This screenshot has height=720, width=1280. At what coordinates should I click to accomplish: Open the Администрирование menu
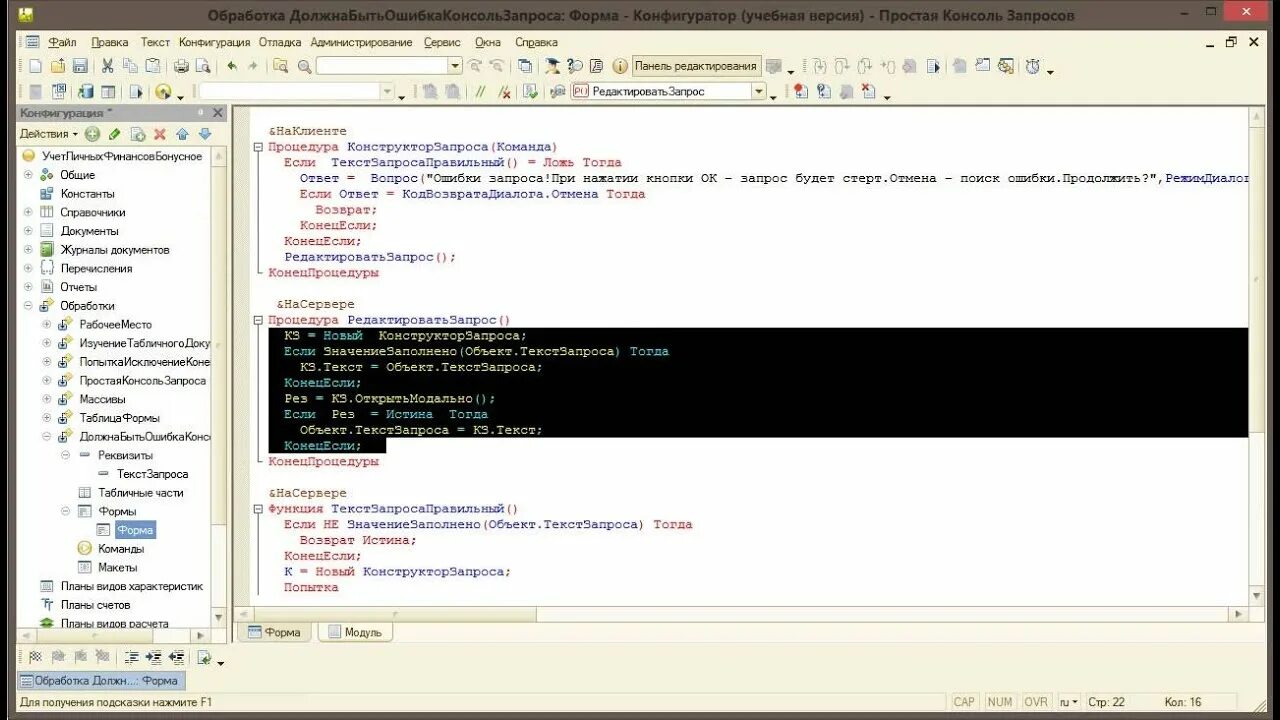(x=361, y=42)
